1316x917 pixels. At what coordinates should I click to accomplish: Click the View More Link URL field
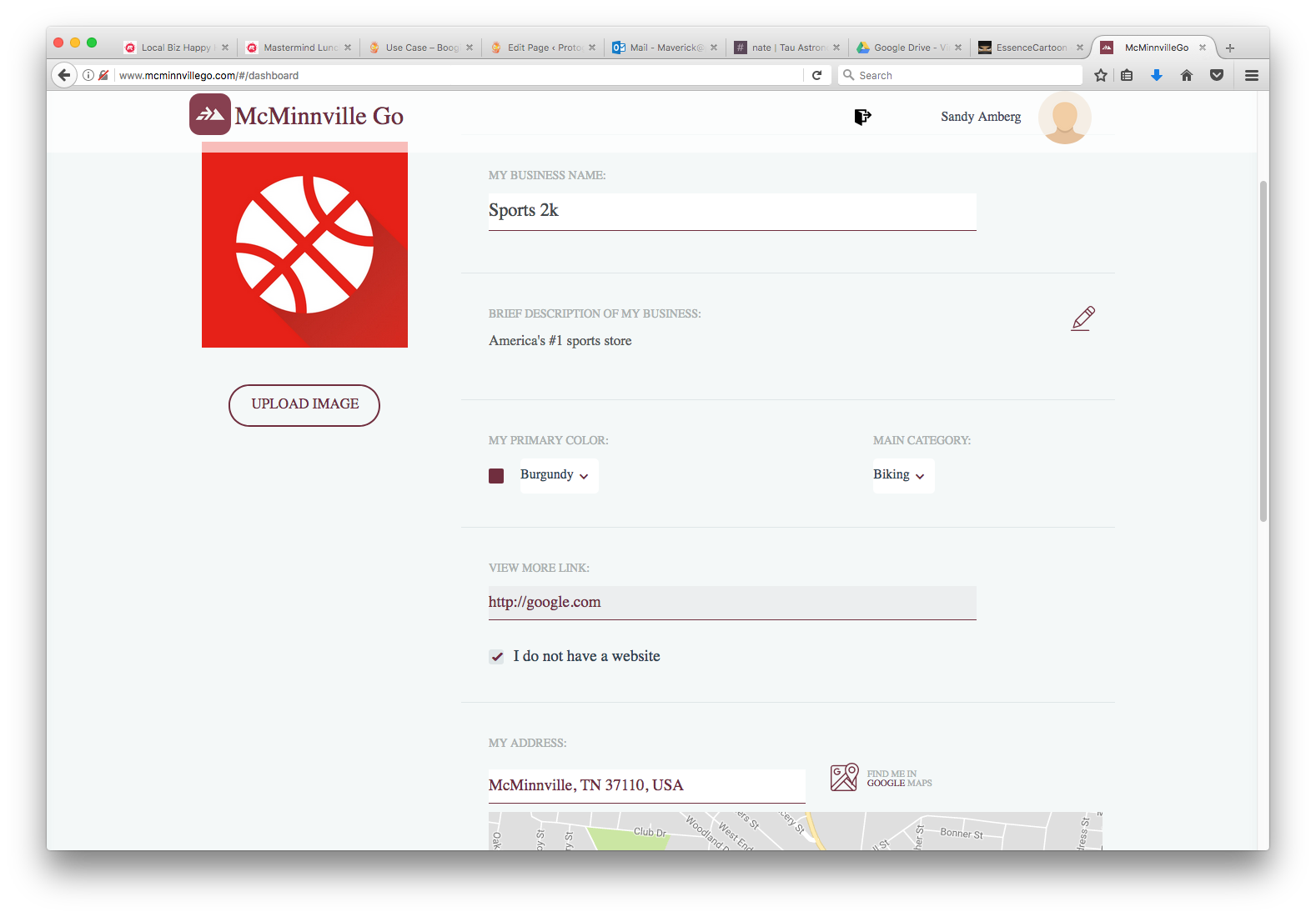[731, 602]
